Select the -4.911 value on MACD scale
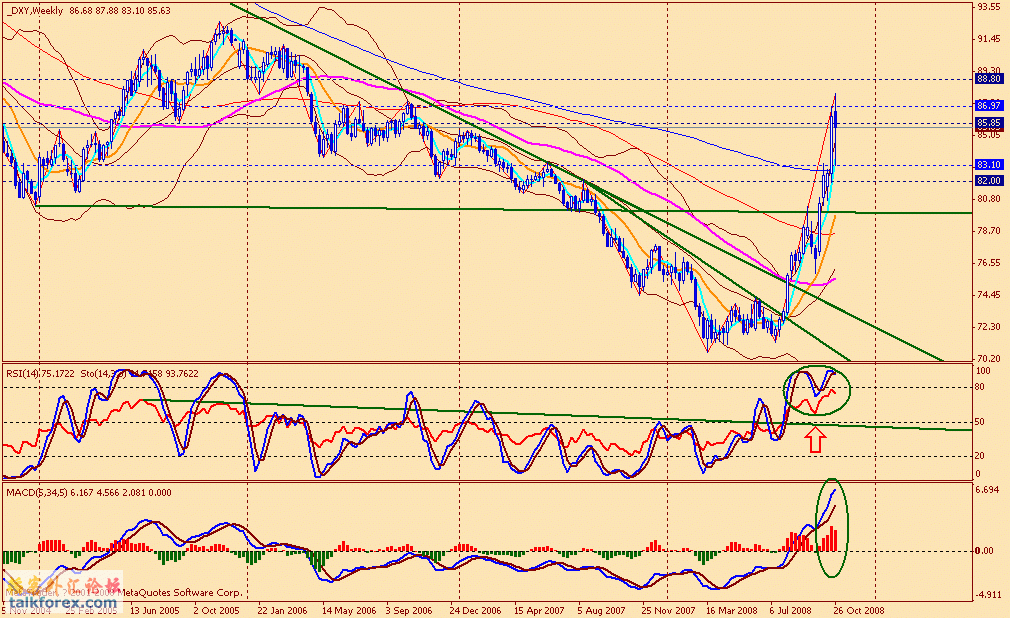The image size is (1010, 618). (989, 595)
